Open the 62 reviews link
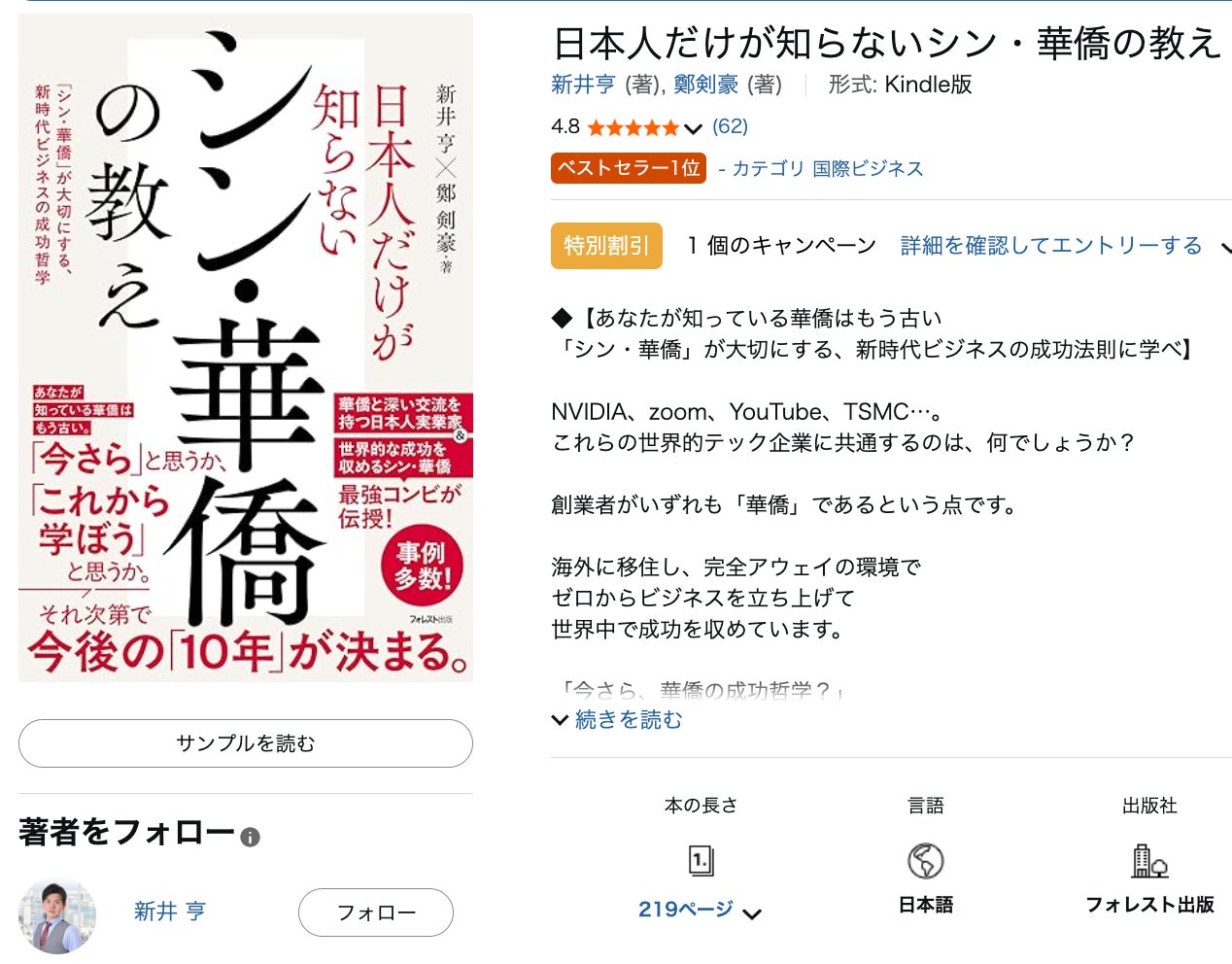Screen dimensions: 1232x964 coord(730,126)
